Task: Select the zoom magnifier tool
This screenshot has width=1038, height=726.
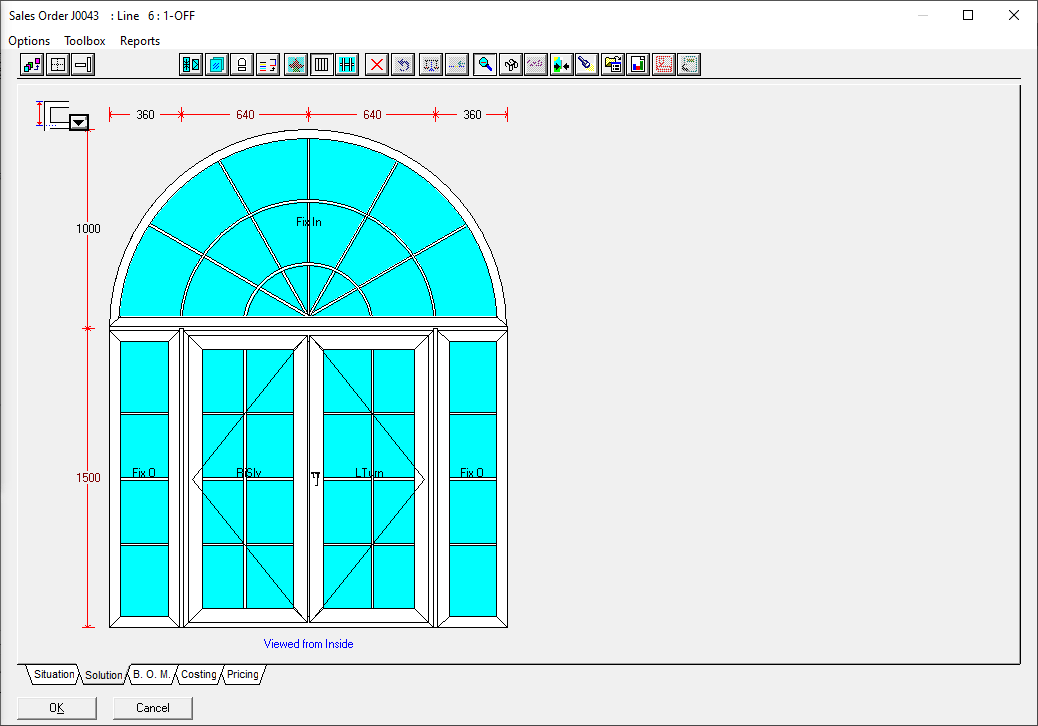Action: coord(485,65)
